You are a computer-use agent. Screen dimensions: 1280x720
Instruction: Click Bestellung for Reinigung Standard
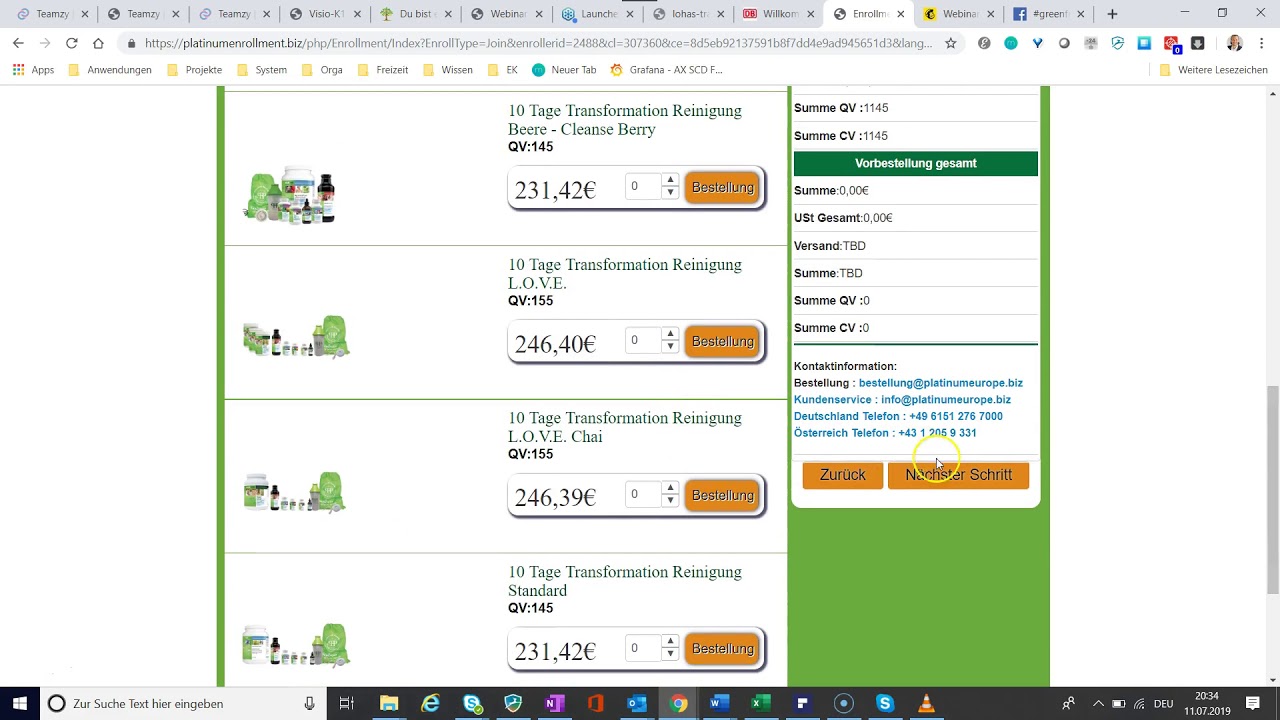pyautogui.click(x=722, y=648)
